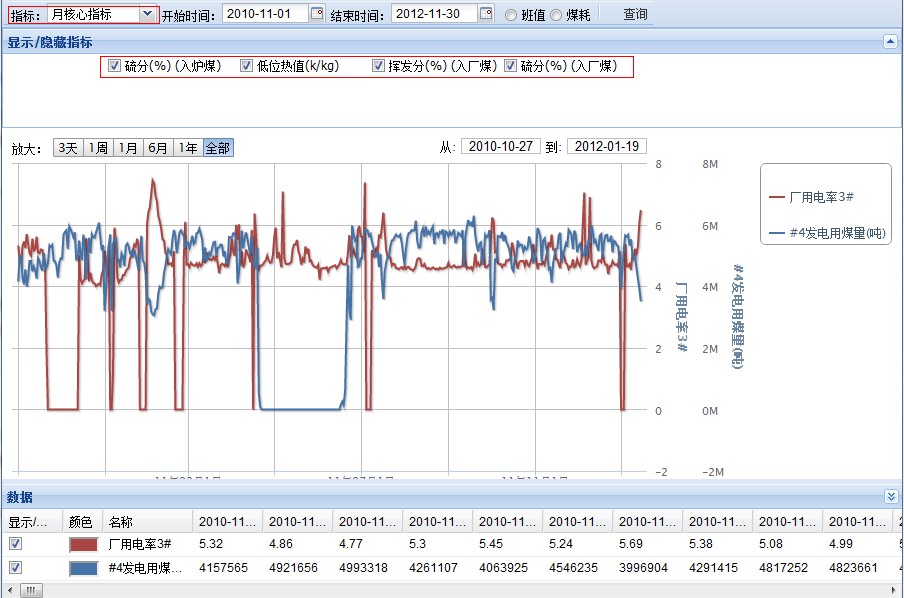Image resolution: width=904 pixels, height=598 pixels.
Task: Click red color swatch for 厂用电率3#
Action: pyautogui.click(x=83, y=544)
